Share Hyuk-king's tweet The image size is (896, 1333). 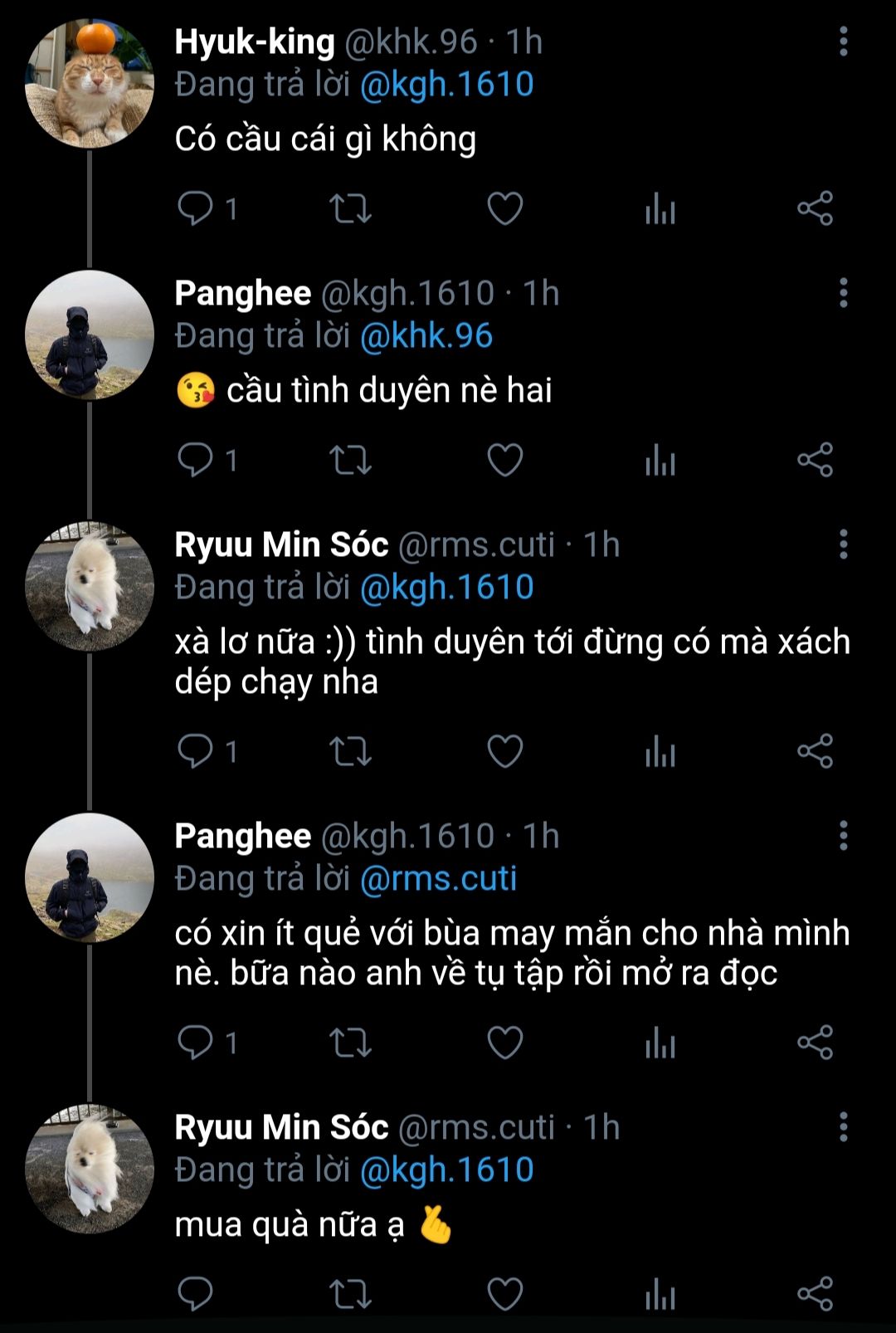tap(815, 208)
